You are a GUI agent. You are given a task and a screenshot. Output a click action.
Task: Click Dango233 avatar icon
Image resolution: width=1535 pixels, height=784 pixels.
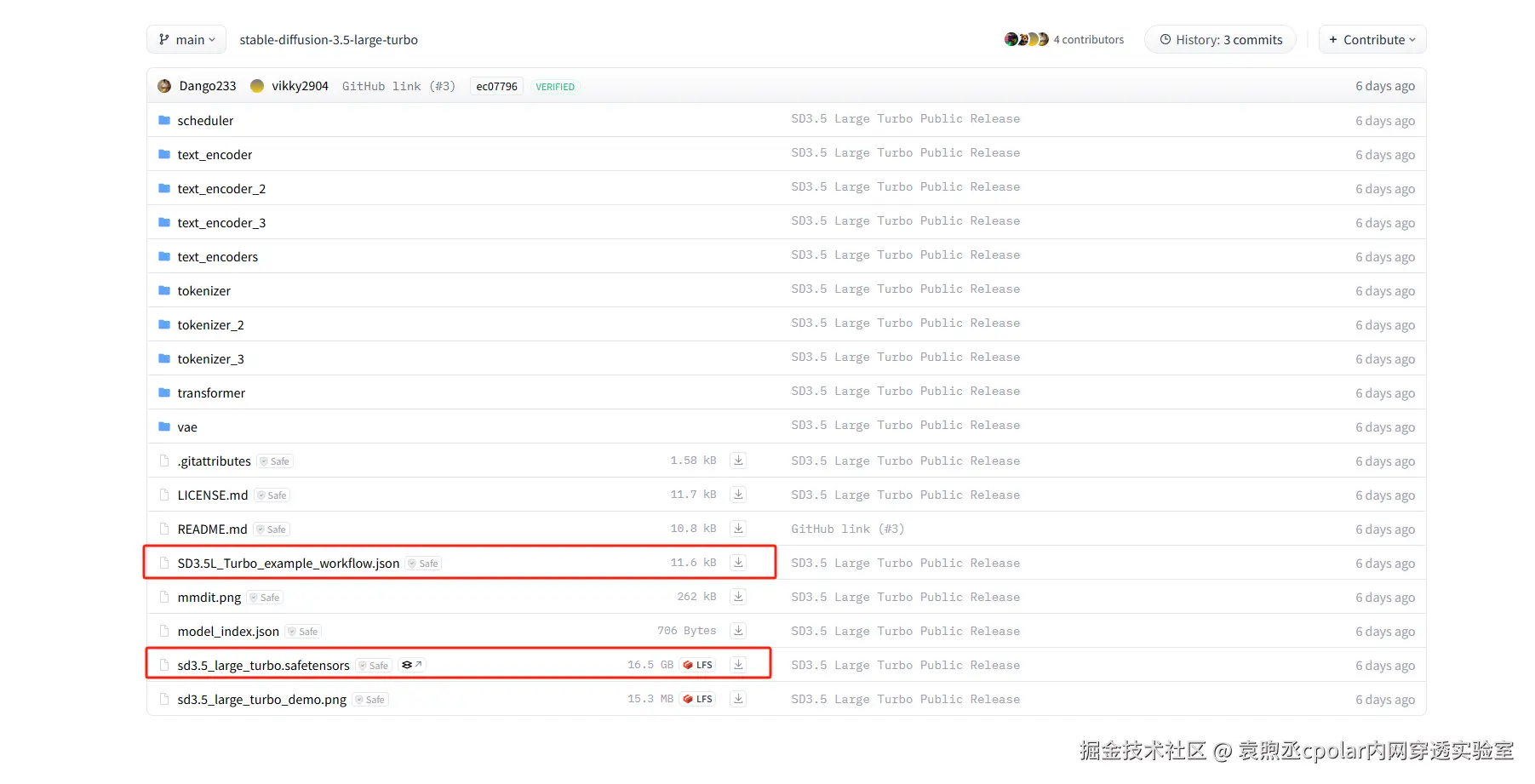(164, 86)
